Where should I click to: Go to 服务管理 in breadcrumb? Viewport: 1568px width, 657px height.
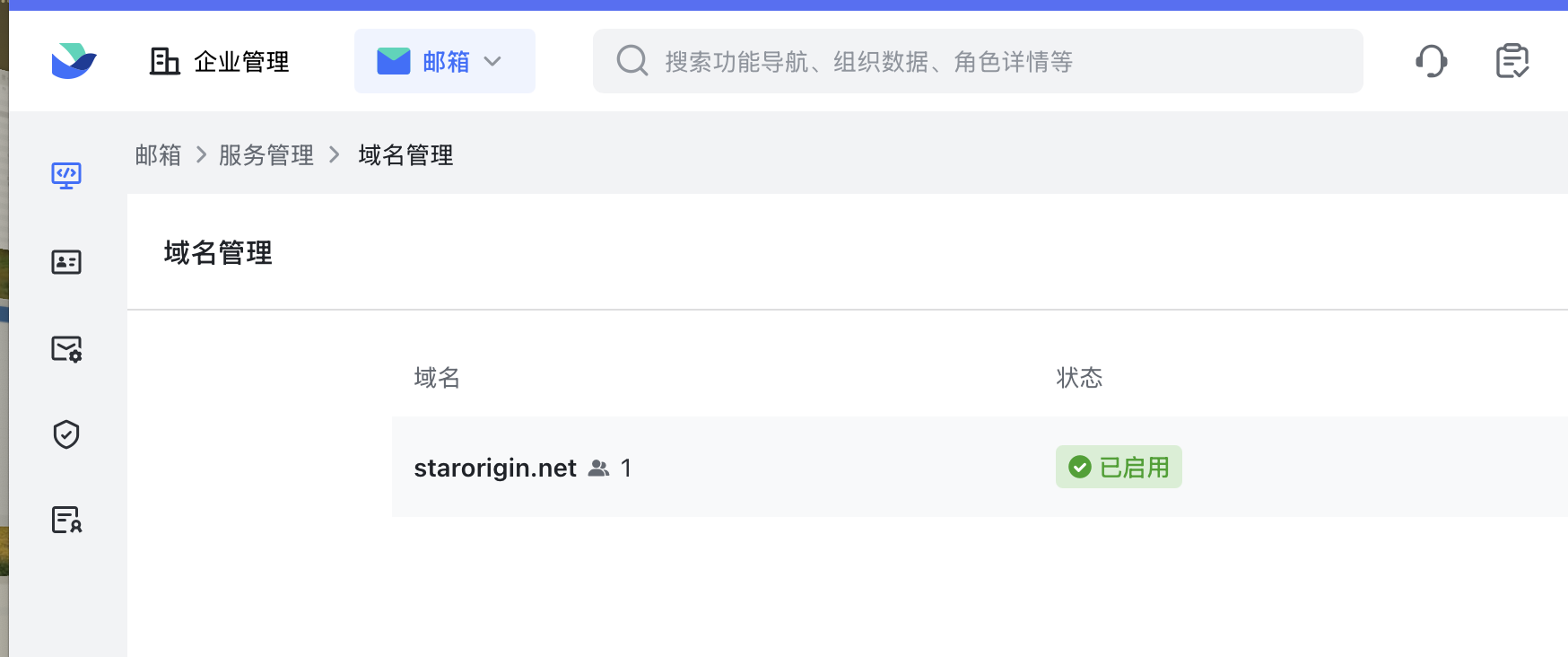pyautogui.click(x=266, y=155)
